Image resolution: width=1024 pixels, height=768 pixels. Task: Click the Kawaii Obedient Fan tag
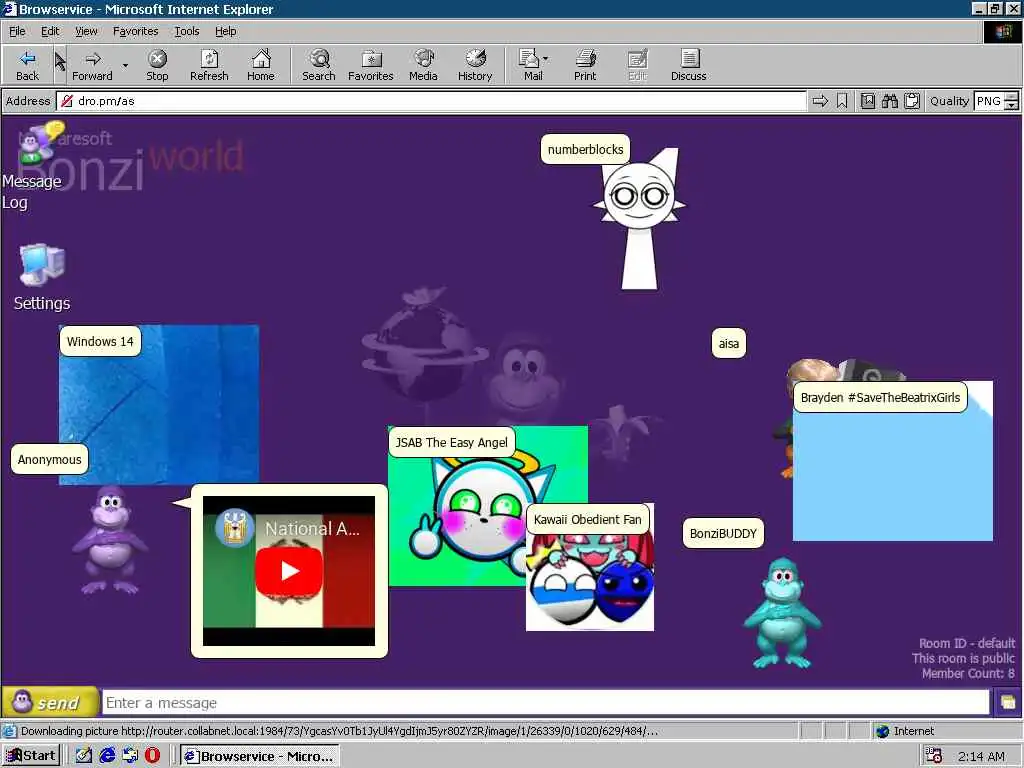(588, 520)
